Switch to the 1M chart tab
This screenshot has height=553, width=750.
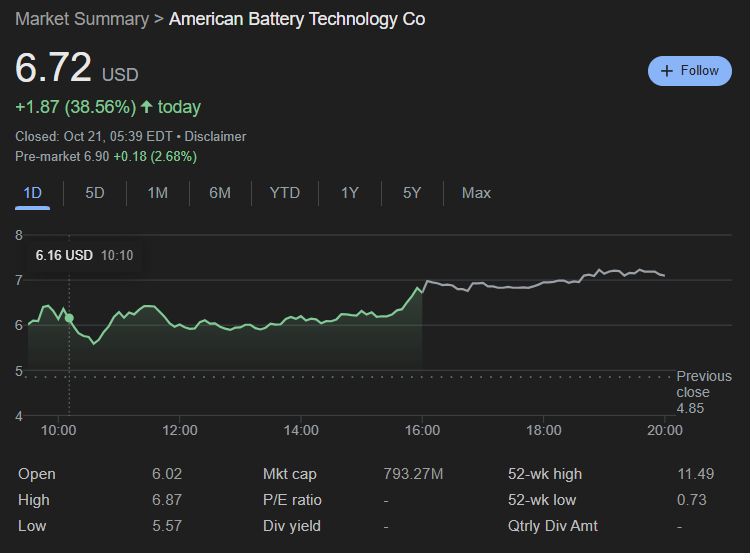(157, 193)
